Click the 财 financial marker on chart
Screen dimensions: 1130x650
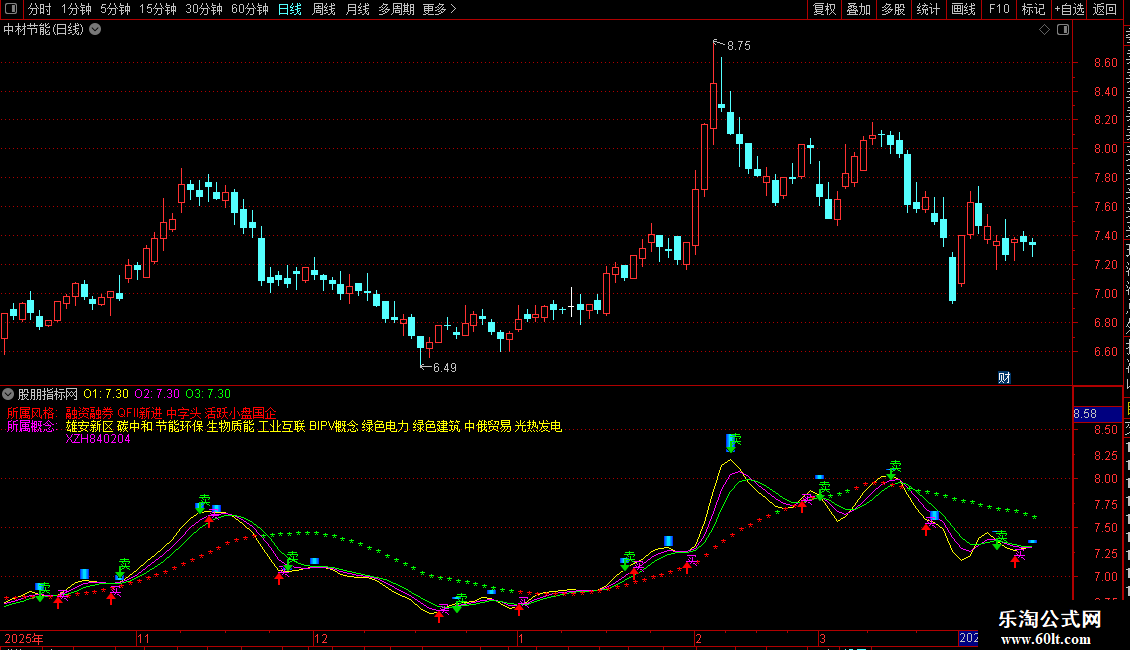click(x=1004, y=378)
